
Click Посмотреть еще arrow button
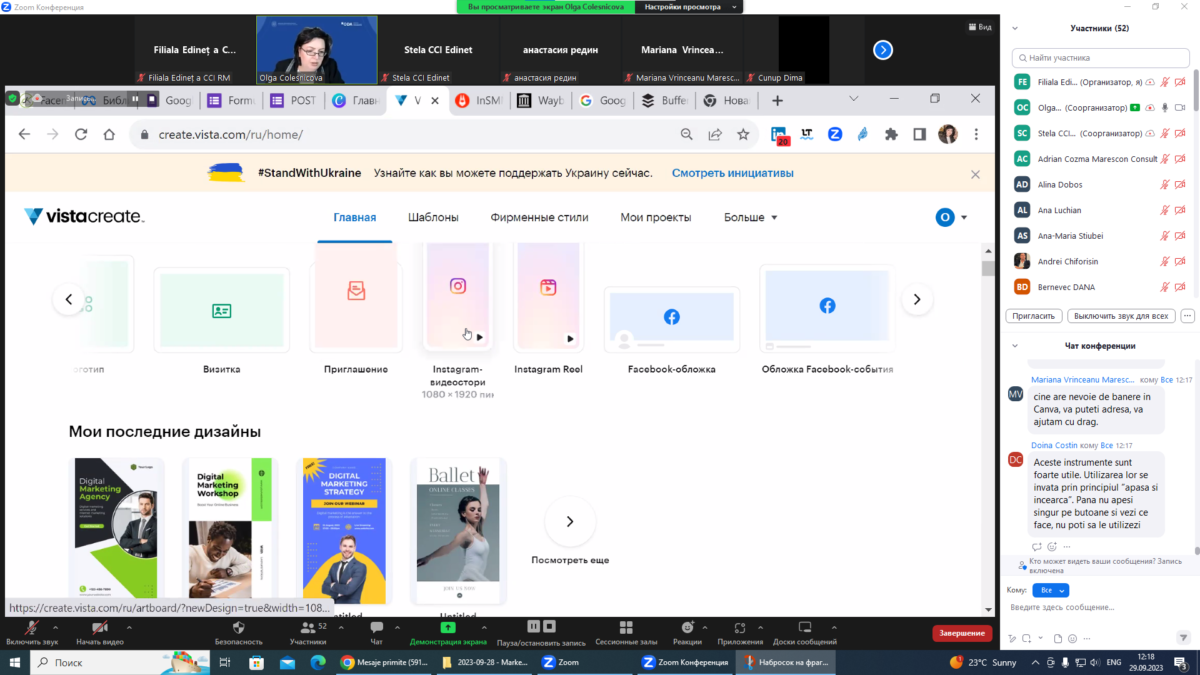point(570,521)
